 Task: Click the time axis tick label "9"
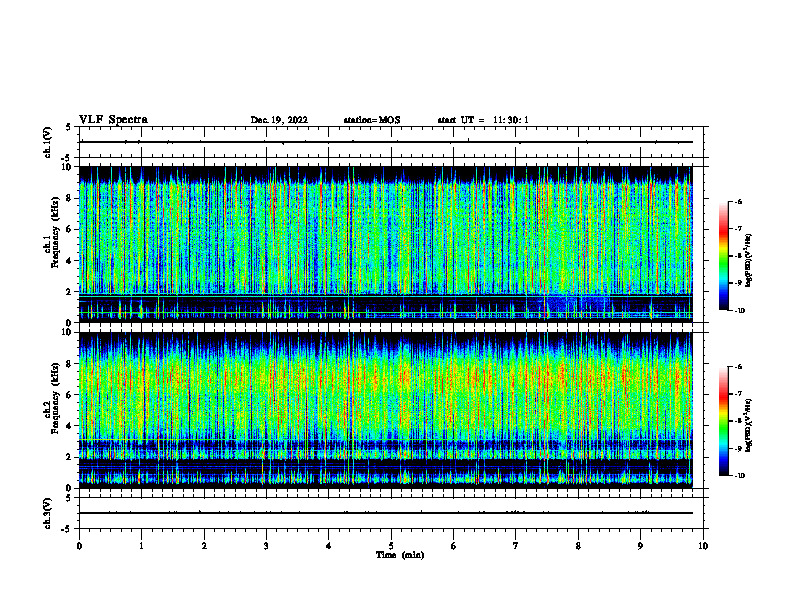tap(640, 546)
